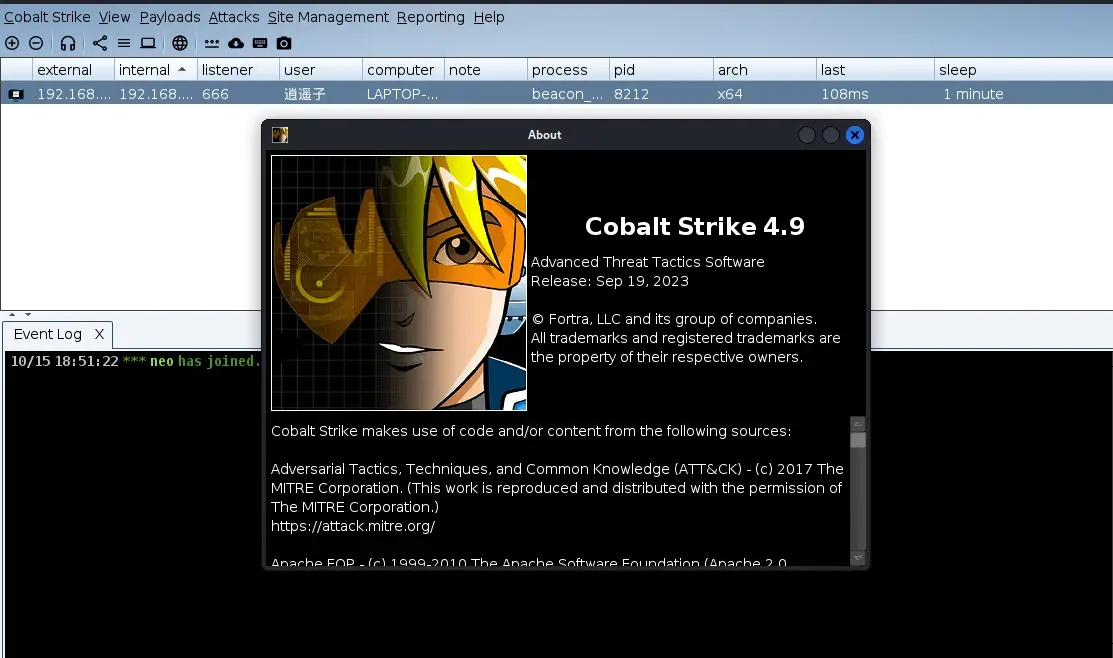Image resolution: width=1113 pixels, height=658 pixels.
Task: Open listeners via the headphones icon
Action: 67,43
